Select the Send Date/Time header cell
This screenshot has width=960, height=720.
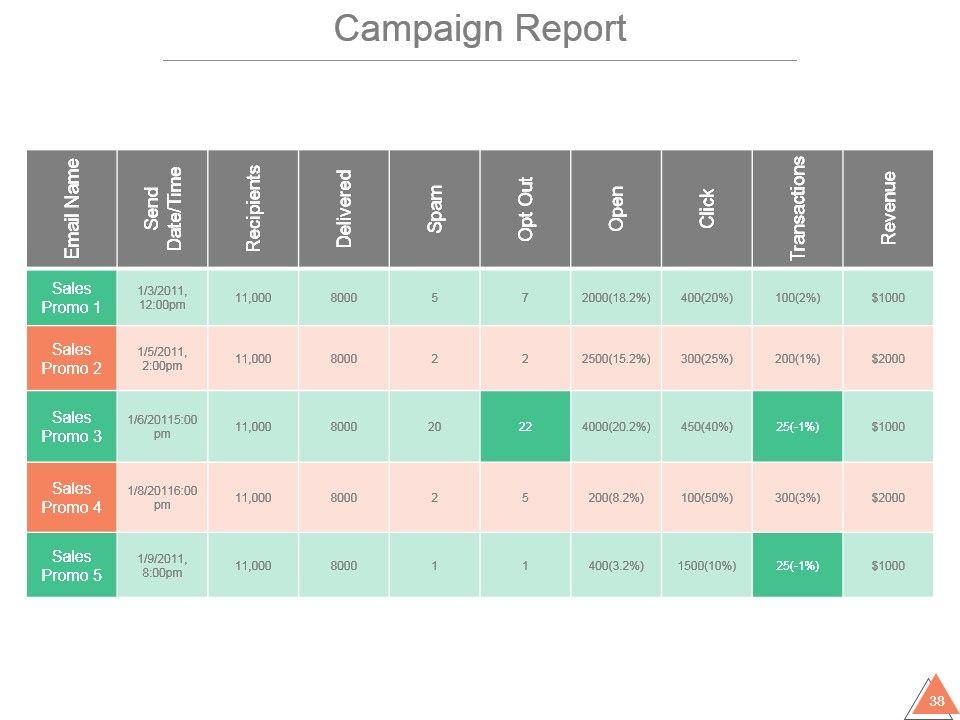click(162, 208)
